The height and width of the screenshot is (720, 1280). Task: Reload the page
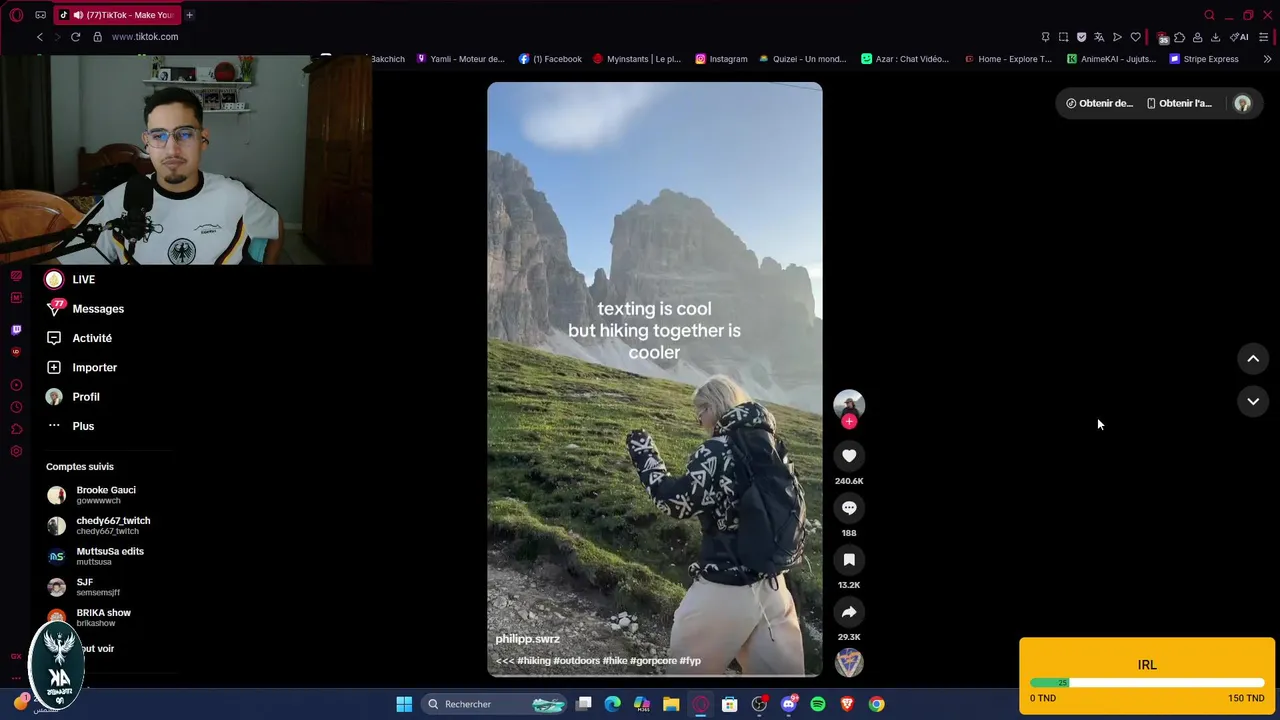pos(75,37)
